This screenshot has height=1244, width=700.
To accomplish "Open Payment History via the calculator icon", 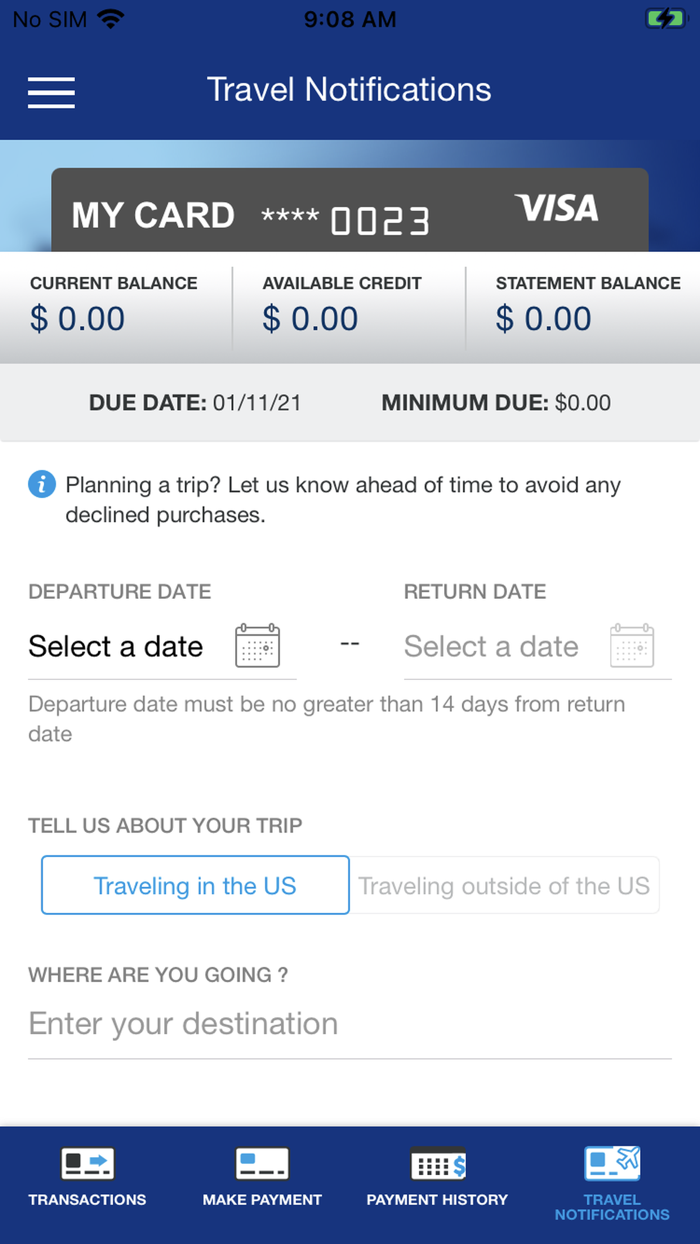I will [437, 1163].
